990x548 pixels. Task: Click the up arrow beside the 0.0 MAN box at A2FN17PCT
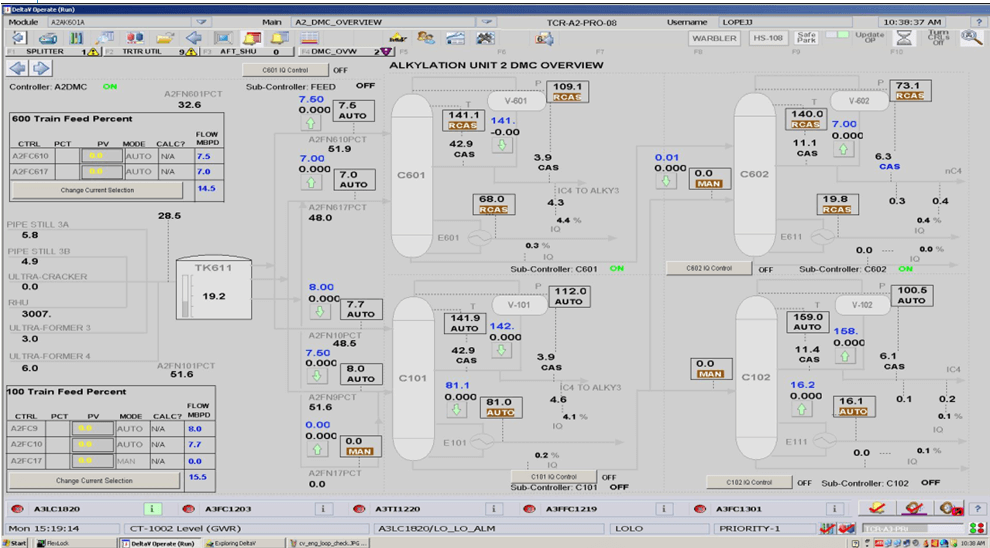point(317,449)
